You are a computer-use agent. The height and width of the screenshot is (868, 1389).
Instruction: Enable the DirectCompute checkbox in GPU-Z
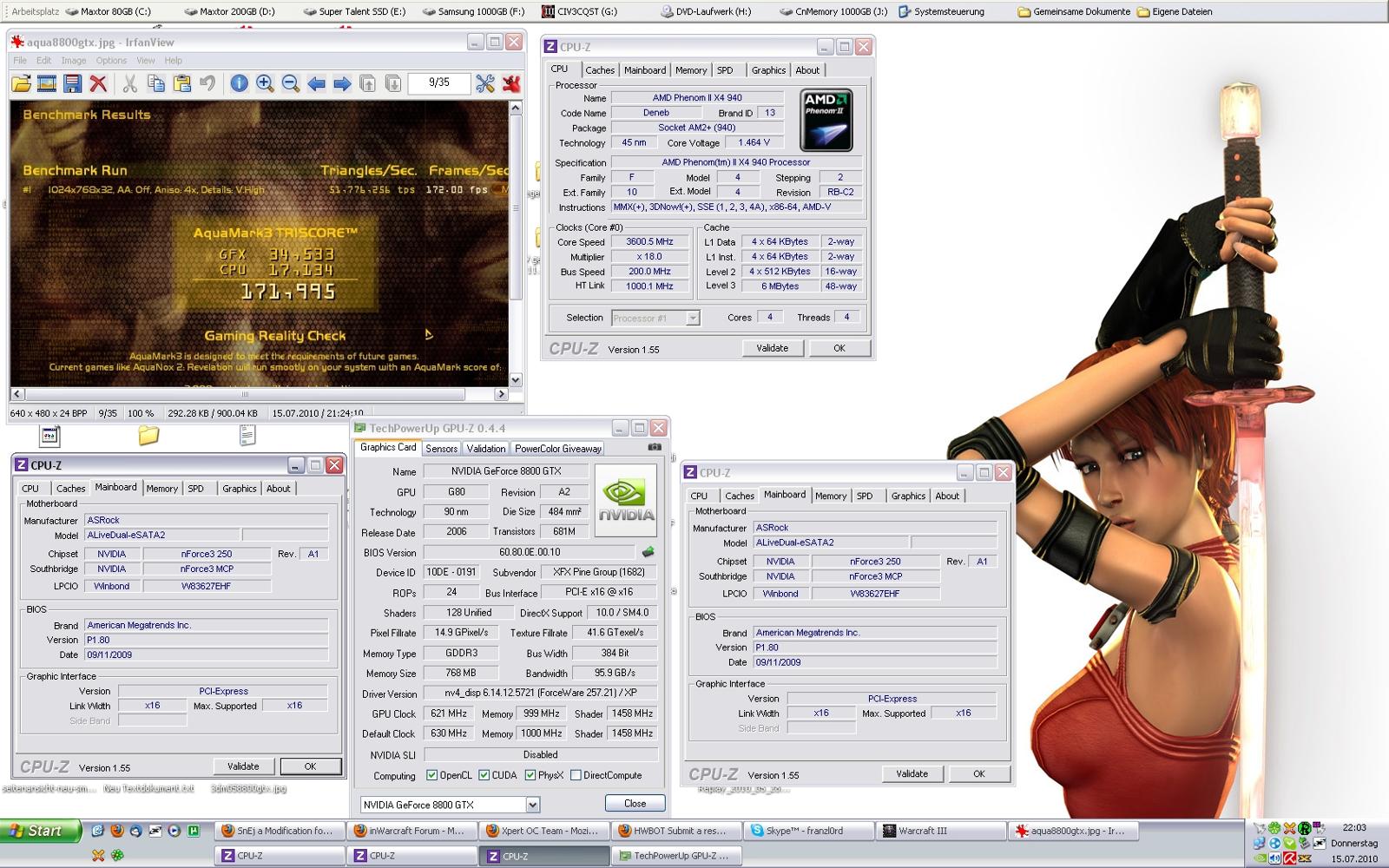(576, 775)
